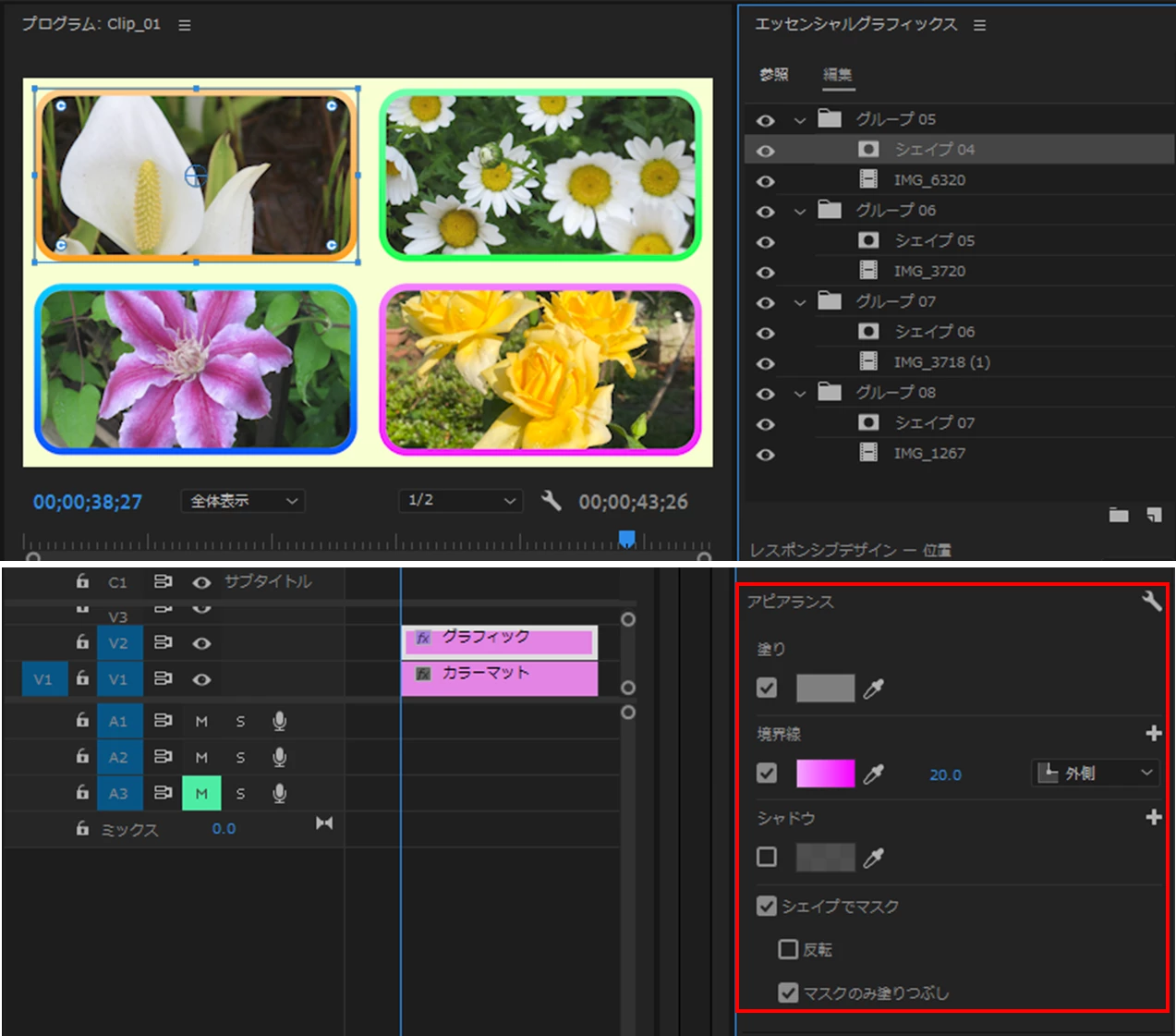Uncheck the 境界線 stroke checkbox

767,773
